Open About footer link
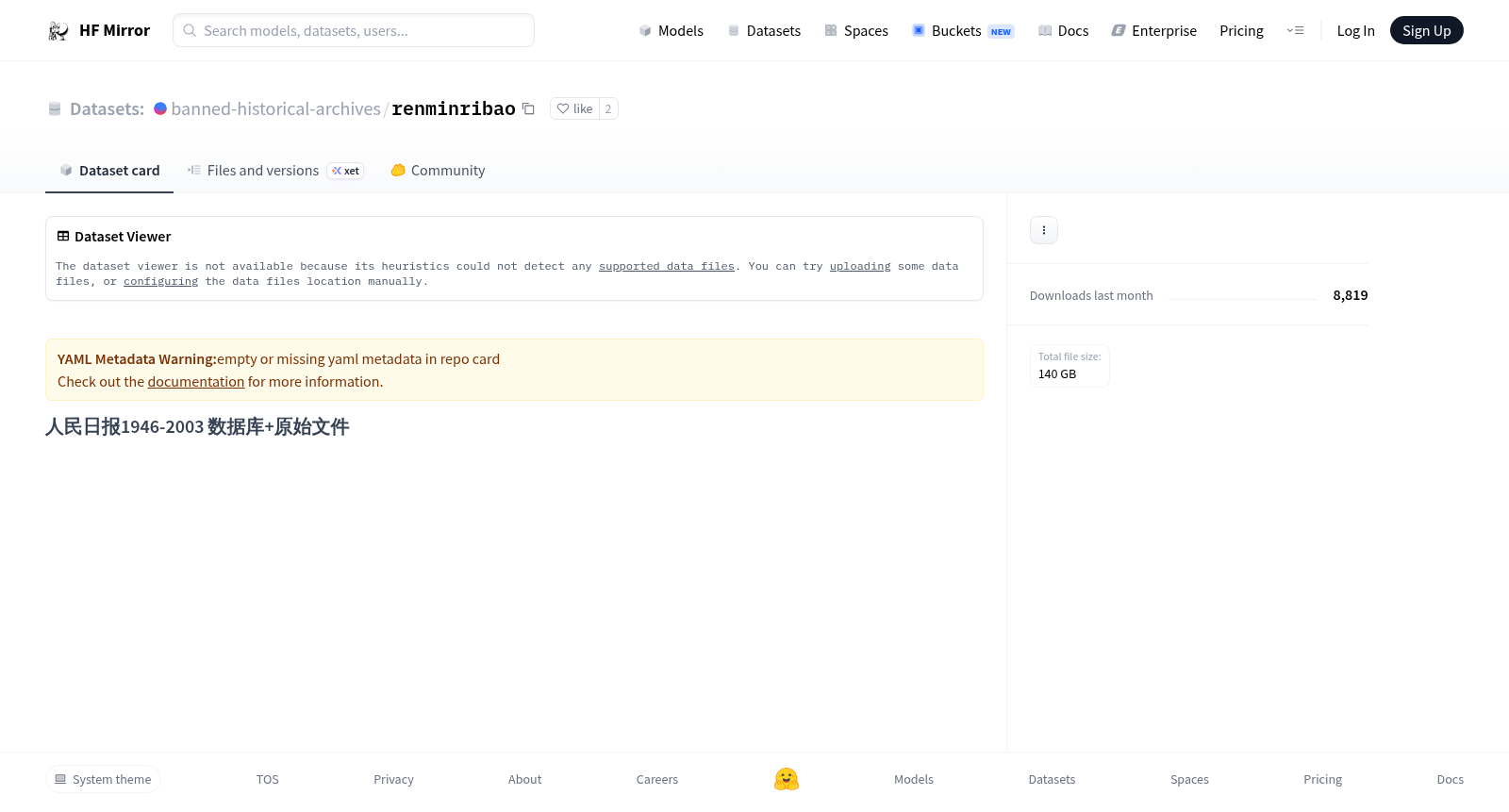Image resolution: width=1509 pixels, height=812 pixels. pyautogui.click(x=525, y=779)
